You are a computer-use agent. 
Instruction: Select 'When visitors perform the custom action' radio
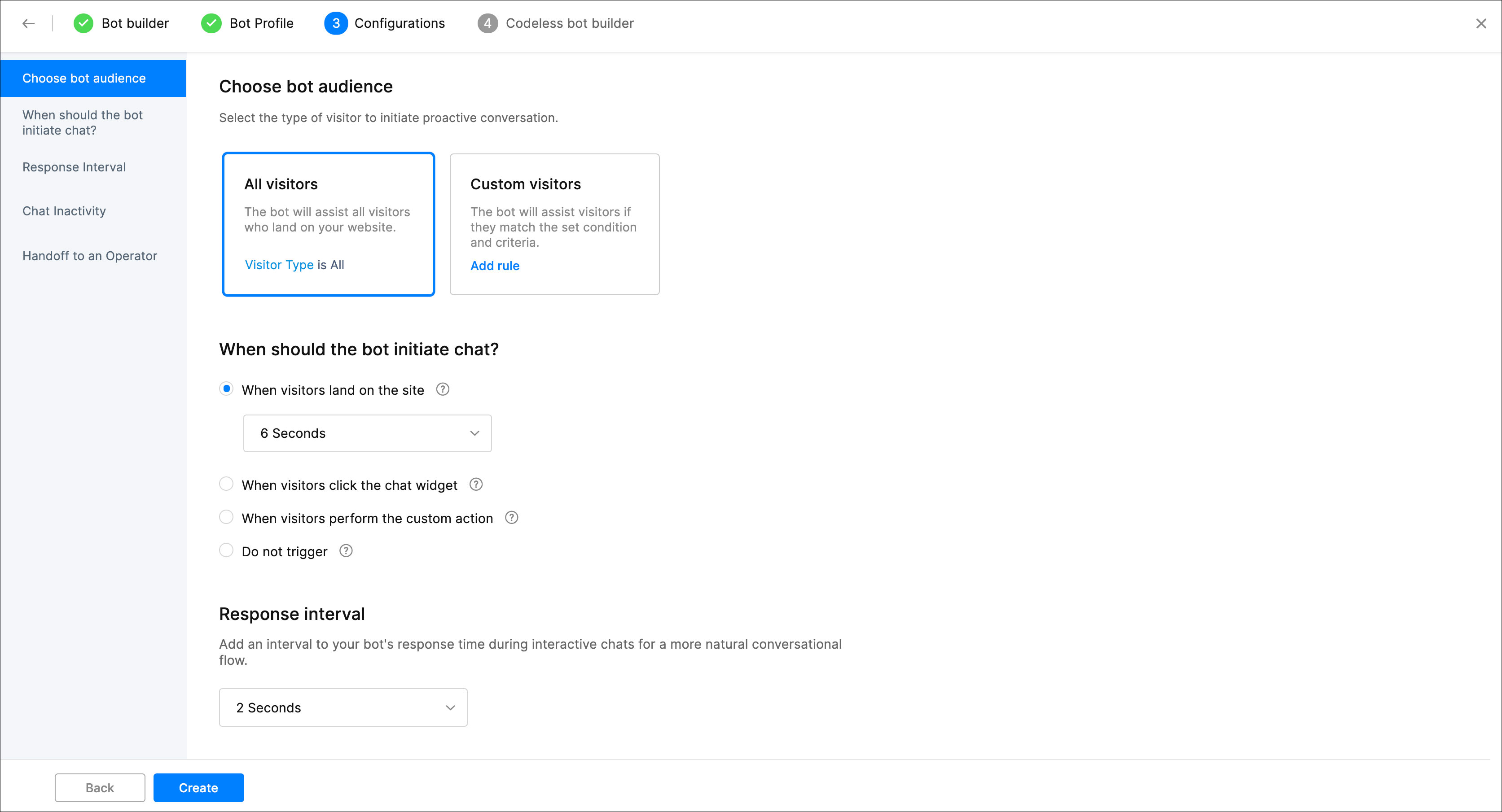(226, 517)
